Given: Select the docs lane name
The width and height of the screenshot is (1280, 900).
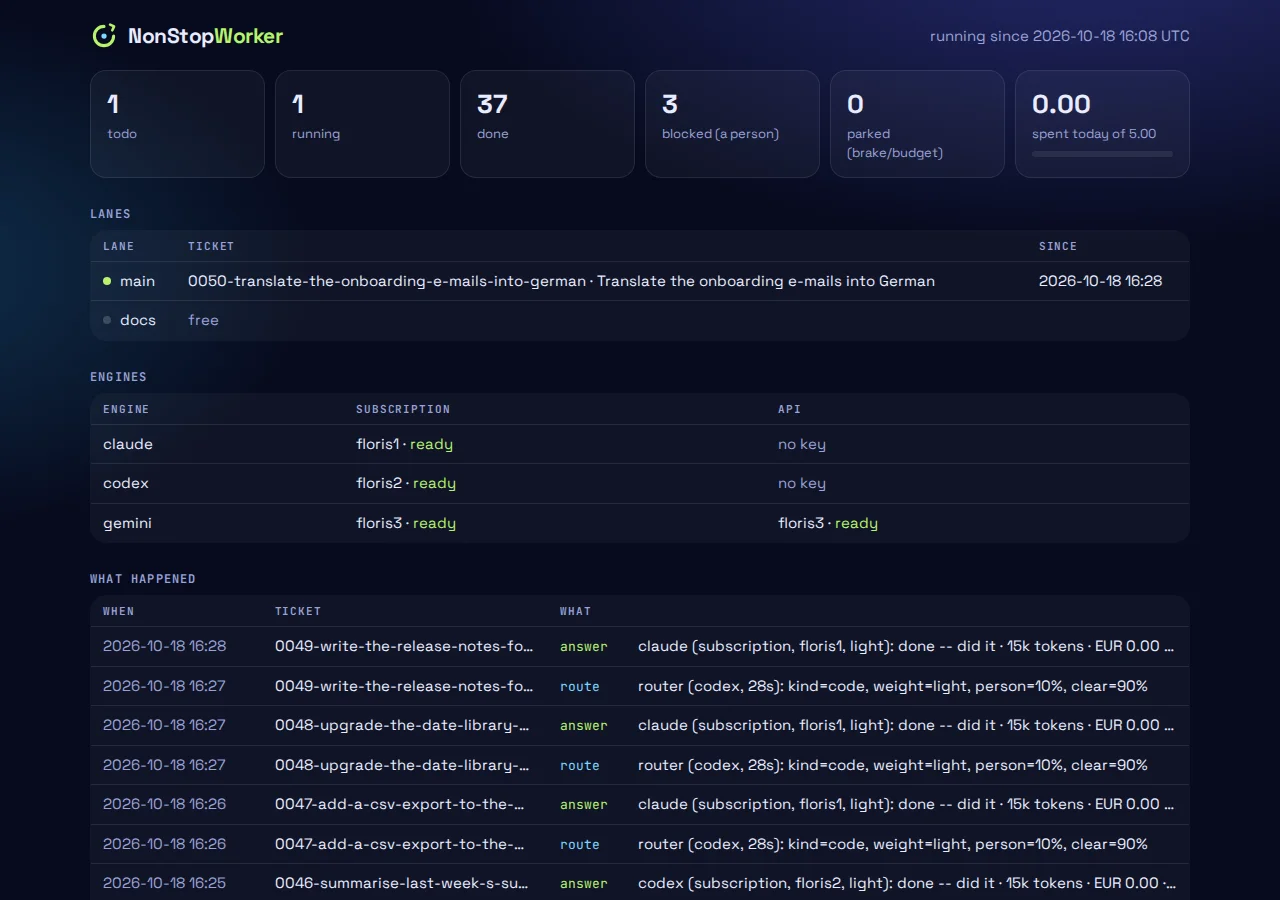Looking at the screenshot, I should point(138,320).
